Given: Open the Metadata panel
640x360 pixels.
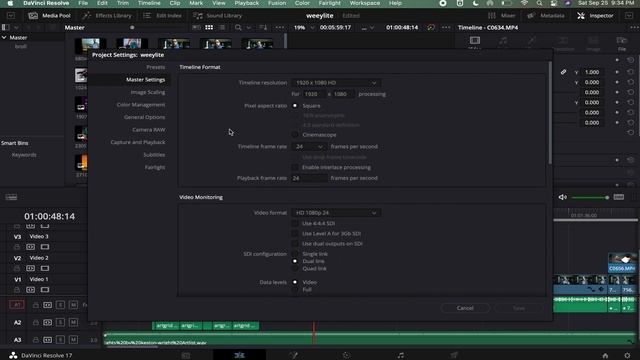Looking at the screenshot, I should tap(546, 16).
